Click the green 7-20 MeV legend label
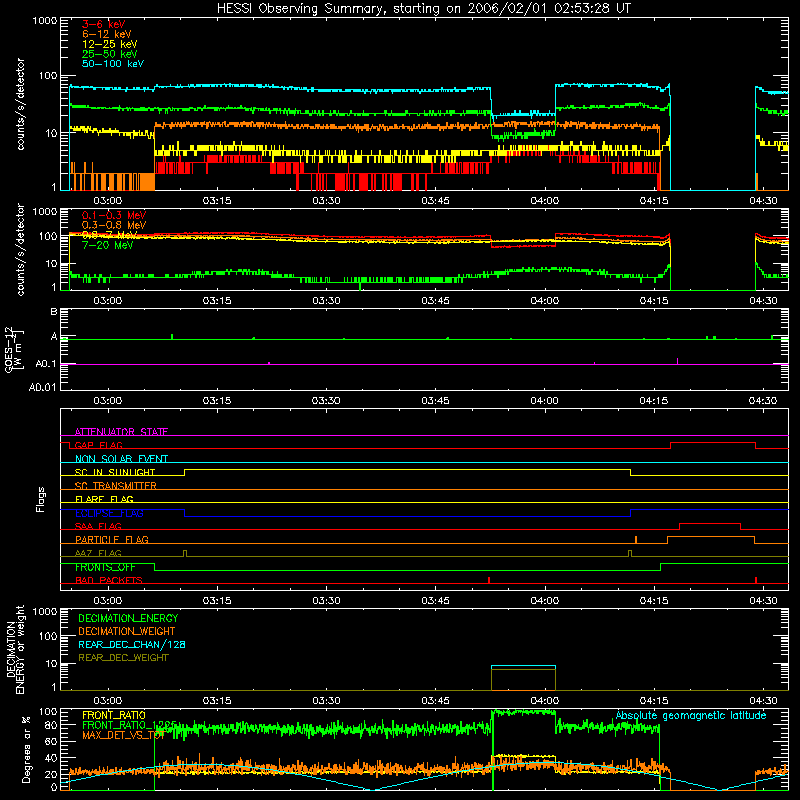This screenshot has height=800, width=800. coord(107,245)
